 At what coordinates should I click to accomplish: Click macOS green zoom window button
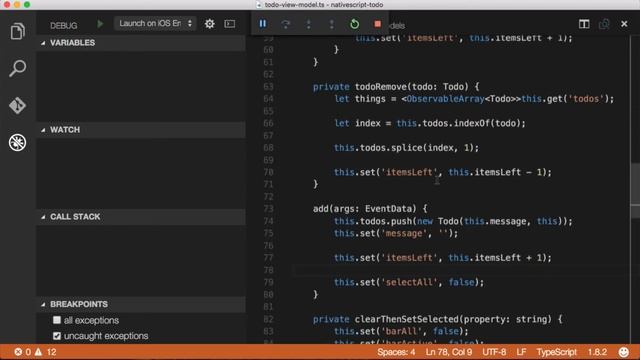point(27,4)
